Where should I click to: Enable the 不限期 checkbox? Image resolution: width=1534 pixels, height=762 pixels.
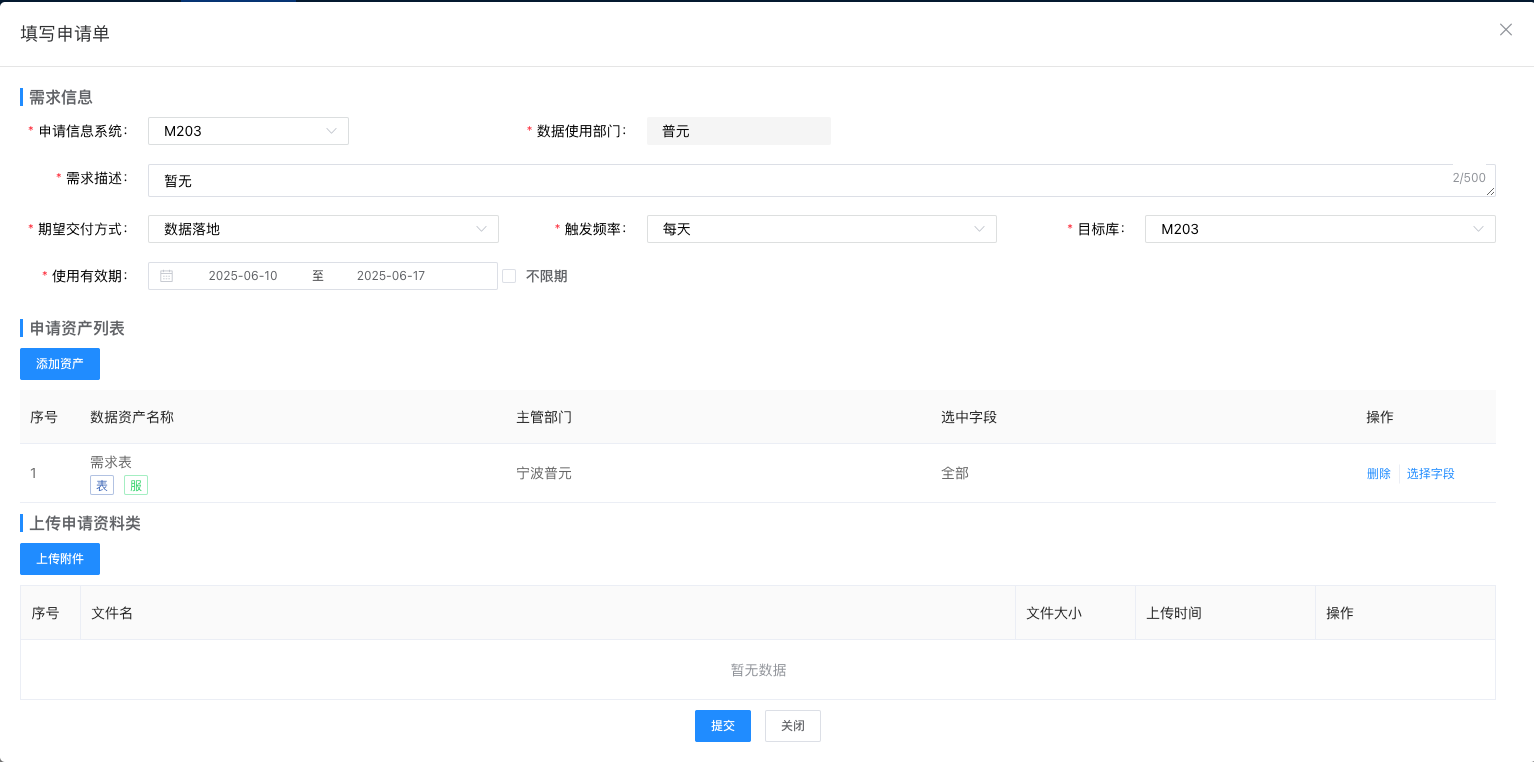(509, 276)
